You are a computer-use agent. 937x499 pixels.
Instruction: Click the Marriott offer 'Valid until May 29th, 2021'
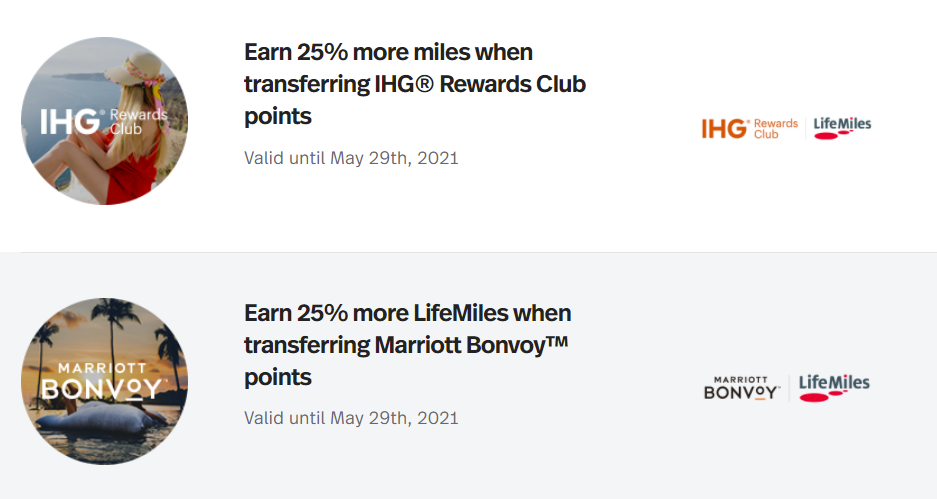click(351, 418)
